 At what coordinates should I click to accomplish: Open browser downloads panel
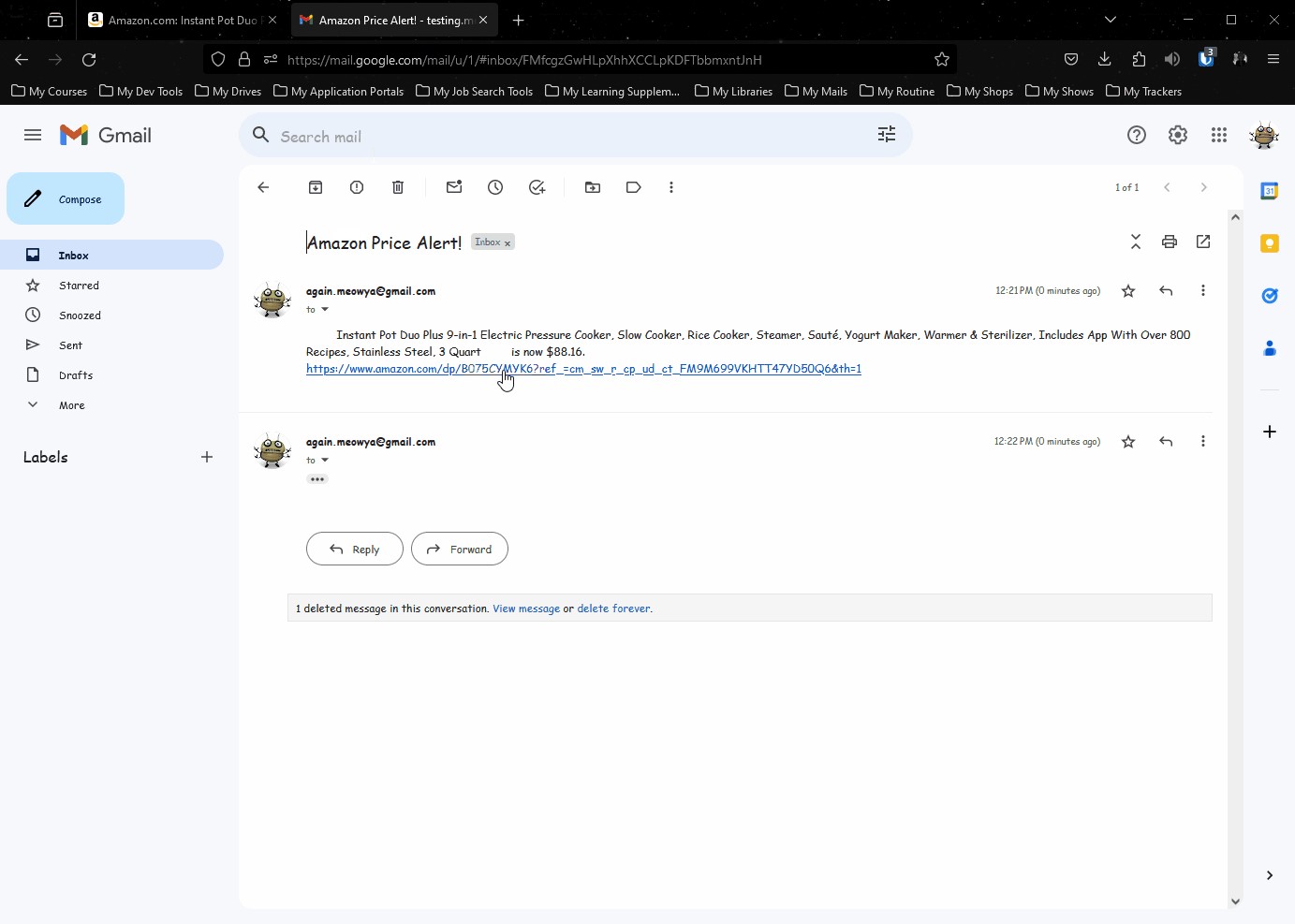pos(1105,59)
